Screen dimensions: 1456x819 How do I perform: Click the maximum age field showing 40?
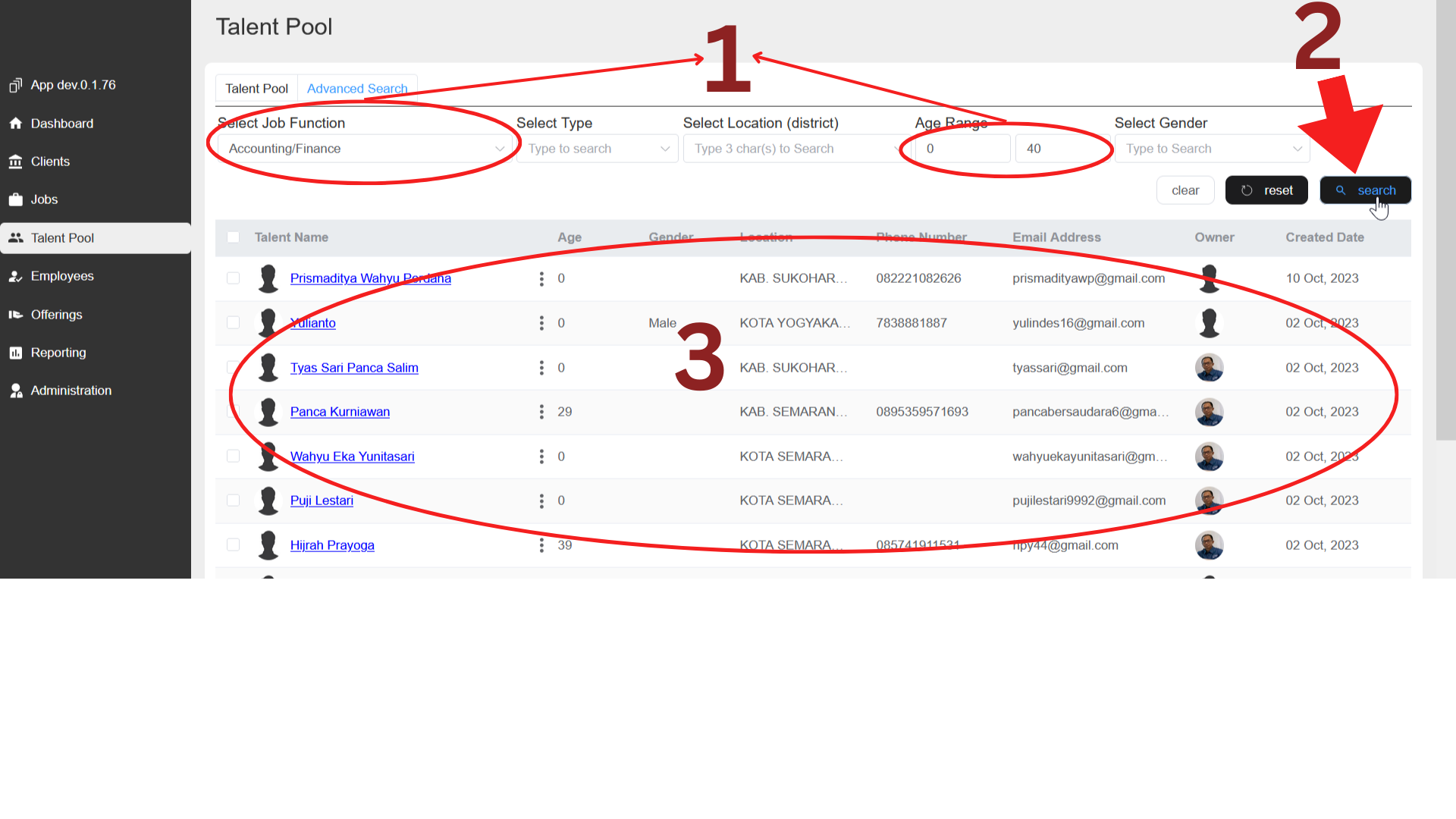(x=1062, y=149)
